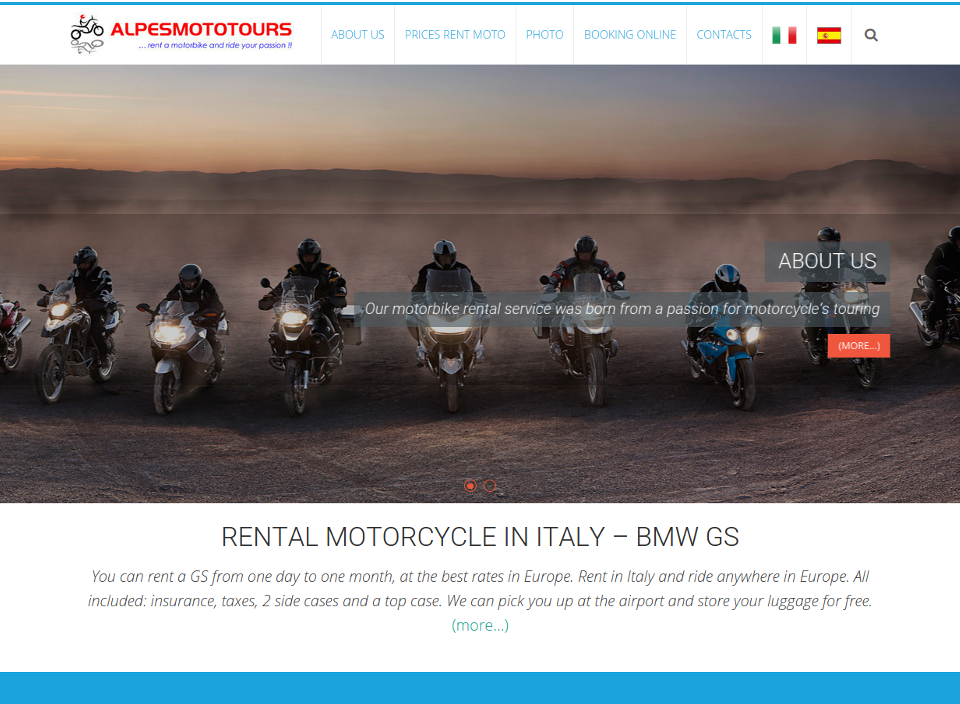Open search with the magnifier icon
Image resolution: width=960 pixels, height=704 pixels.
click(871, 35)
